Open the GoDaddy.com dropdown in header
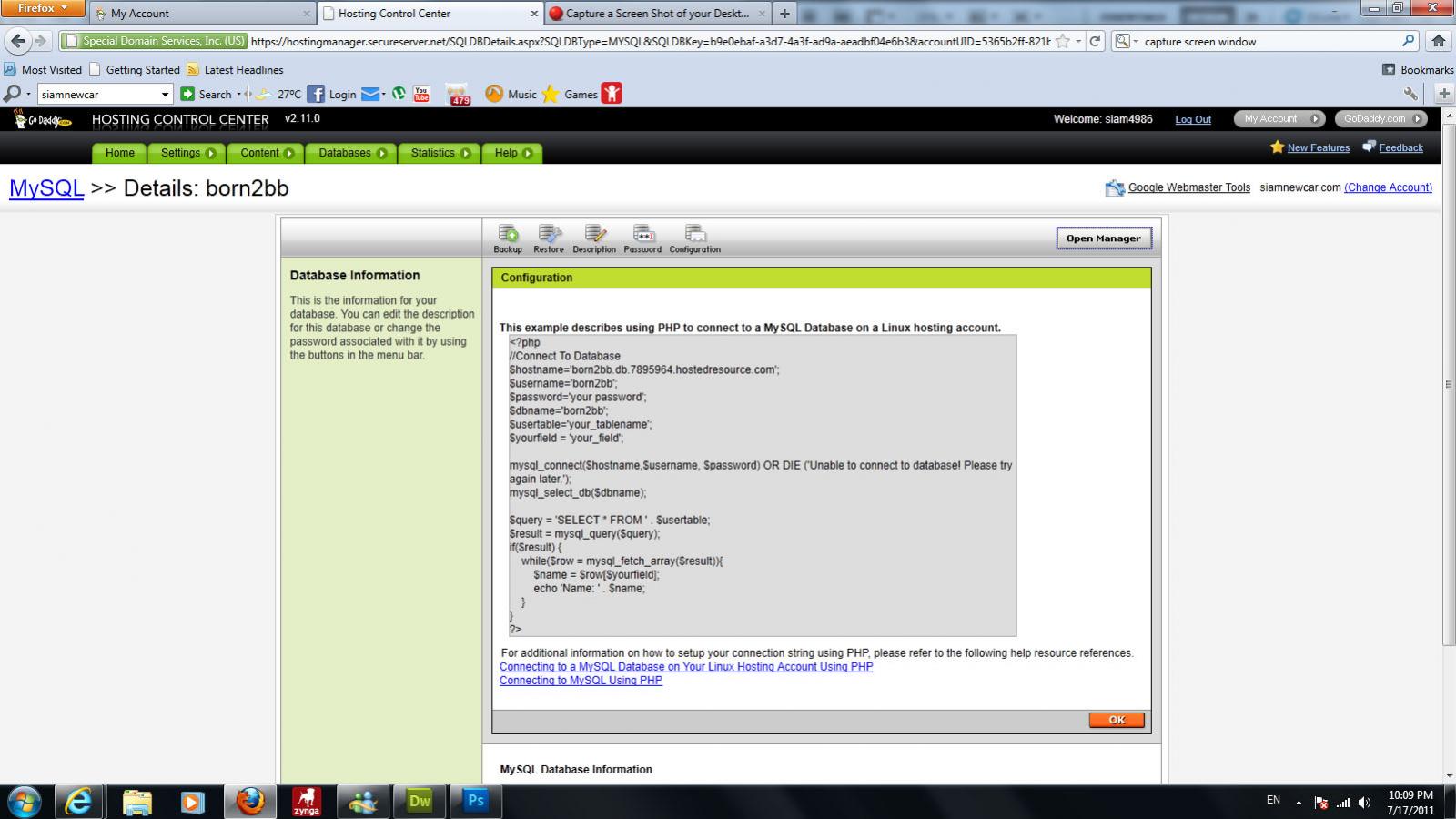Viewport: 1456px width, 819px height. click(x=1381, y=118)
